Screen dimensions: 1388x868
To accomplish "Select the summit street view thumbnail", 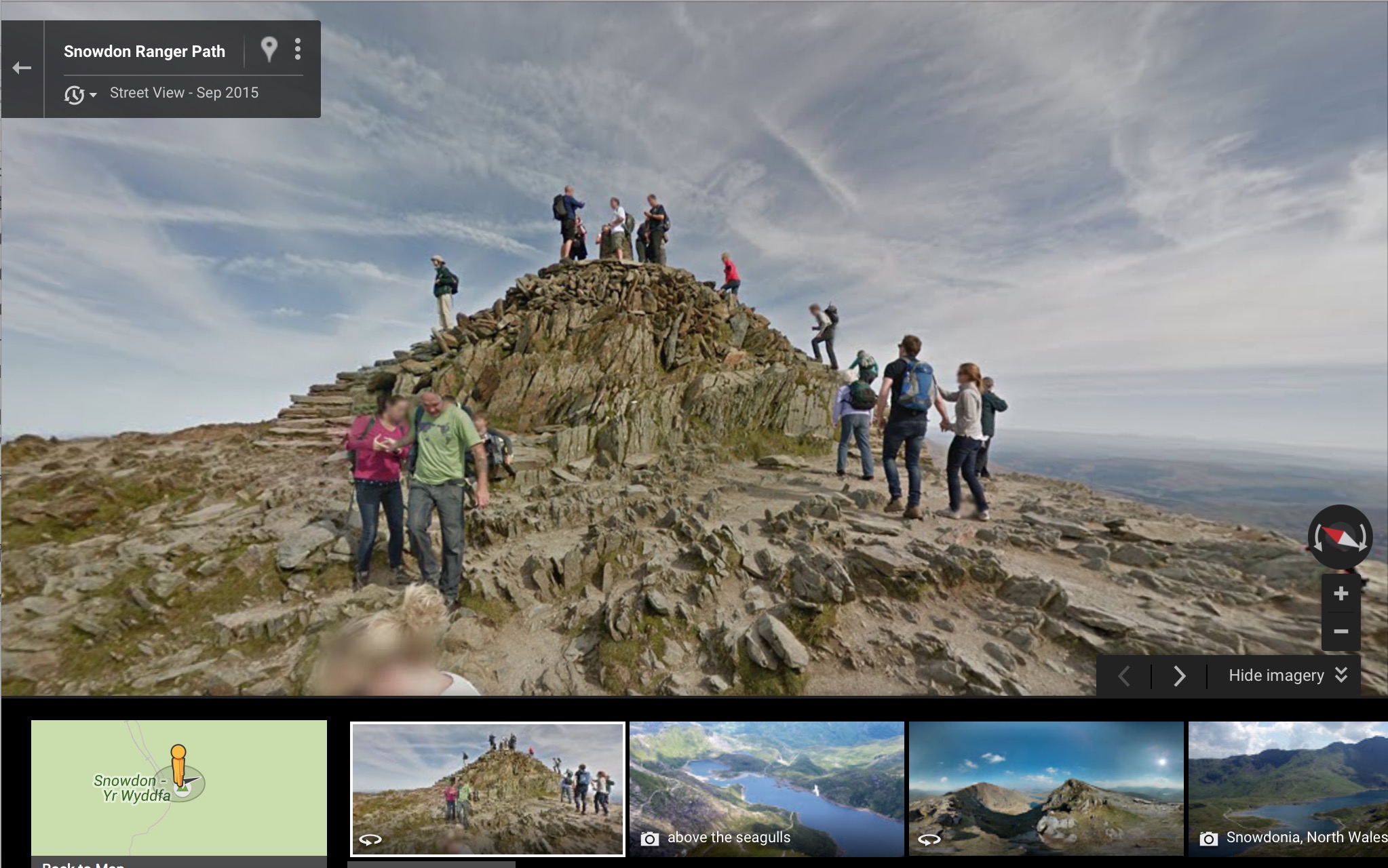I will [x=487, y=789].
